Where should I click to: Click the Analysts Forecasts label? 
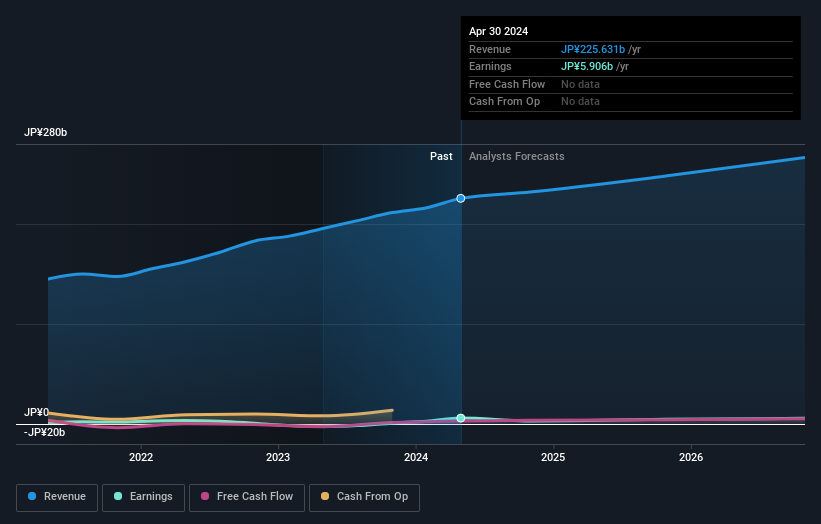pyautogui.click(x=517, y=157)
